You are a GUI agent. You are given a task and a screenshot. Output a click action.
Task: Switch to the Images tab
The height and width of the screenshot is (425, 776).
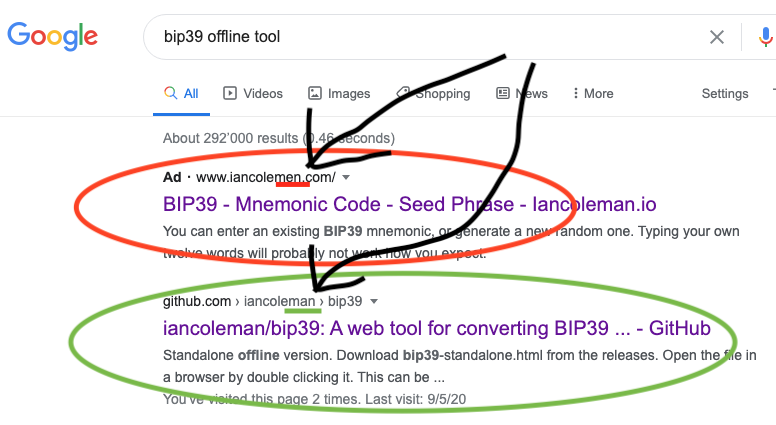pos(339,94)
